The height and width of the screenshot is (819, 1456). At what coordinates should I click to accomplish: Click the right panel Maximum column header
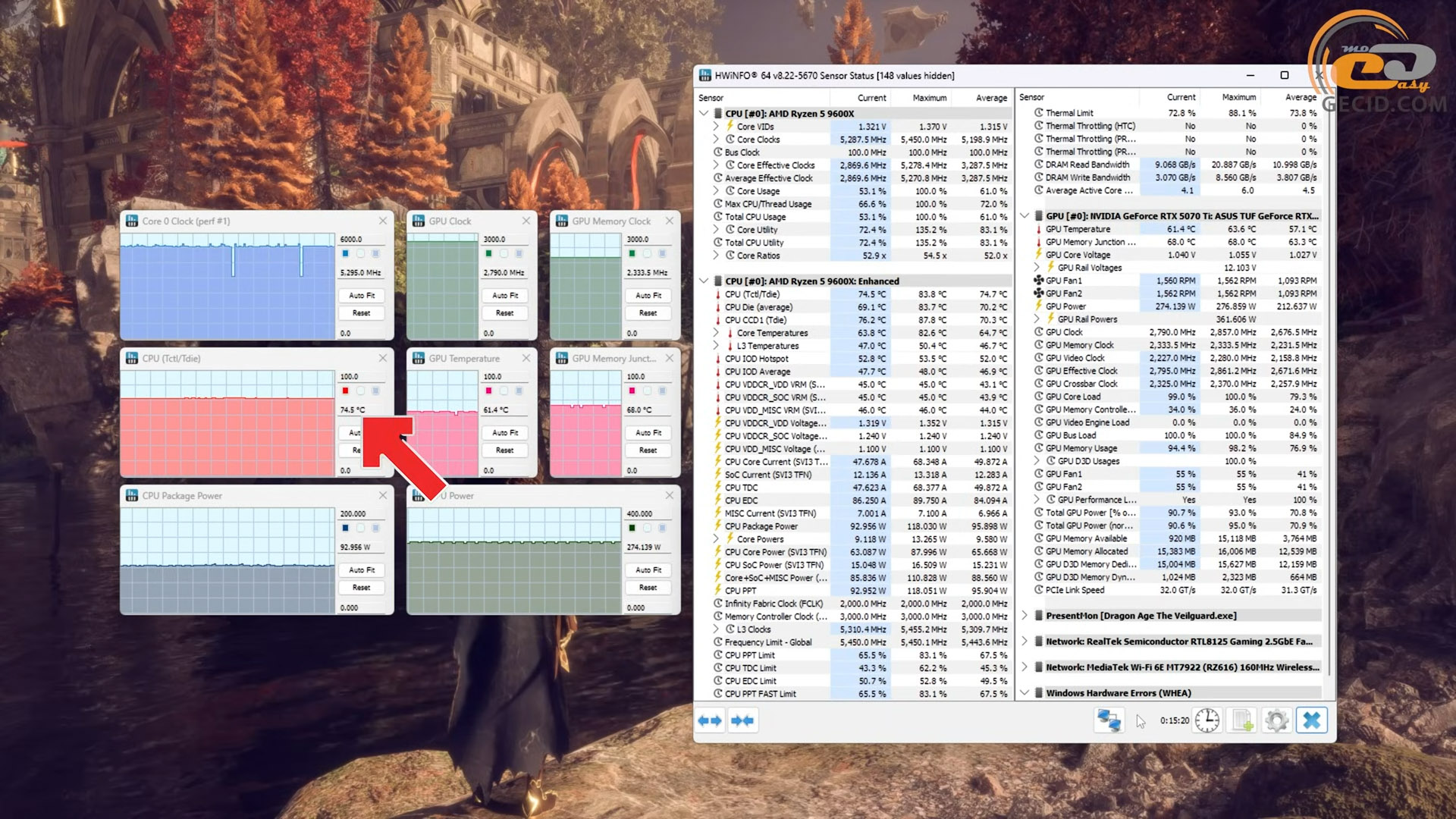[1230, 97]
